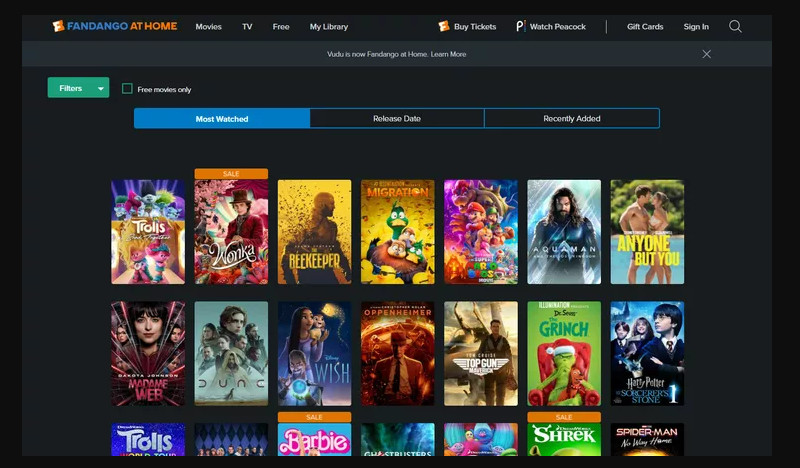Dismiss the Vudu announcement banner

point(707,54)
